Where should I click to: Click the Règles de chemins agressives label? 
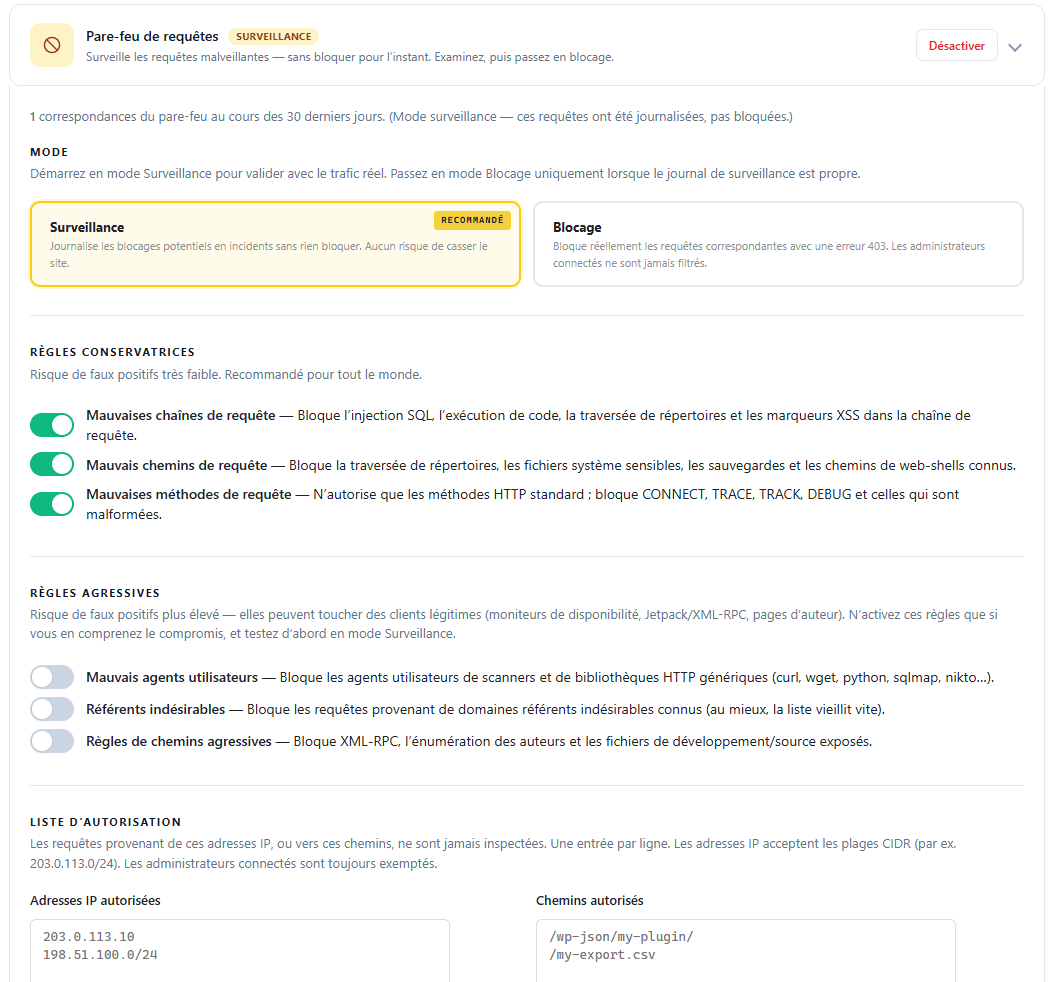coord(179,742)
